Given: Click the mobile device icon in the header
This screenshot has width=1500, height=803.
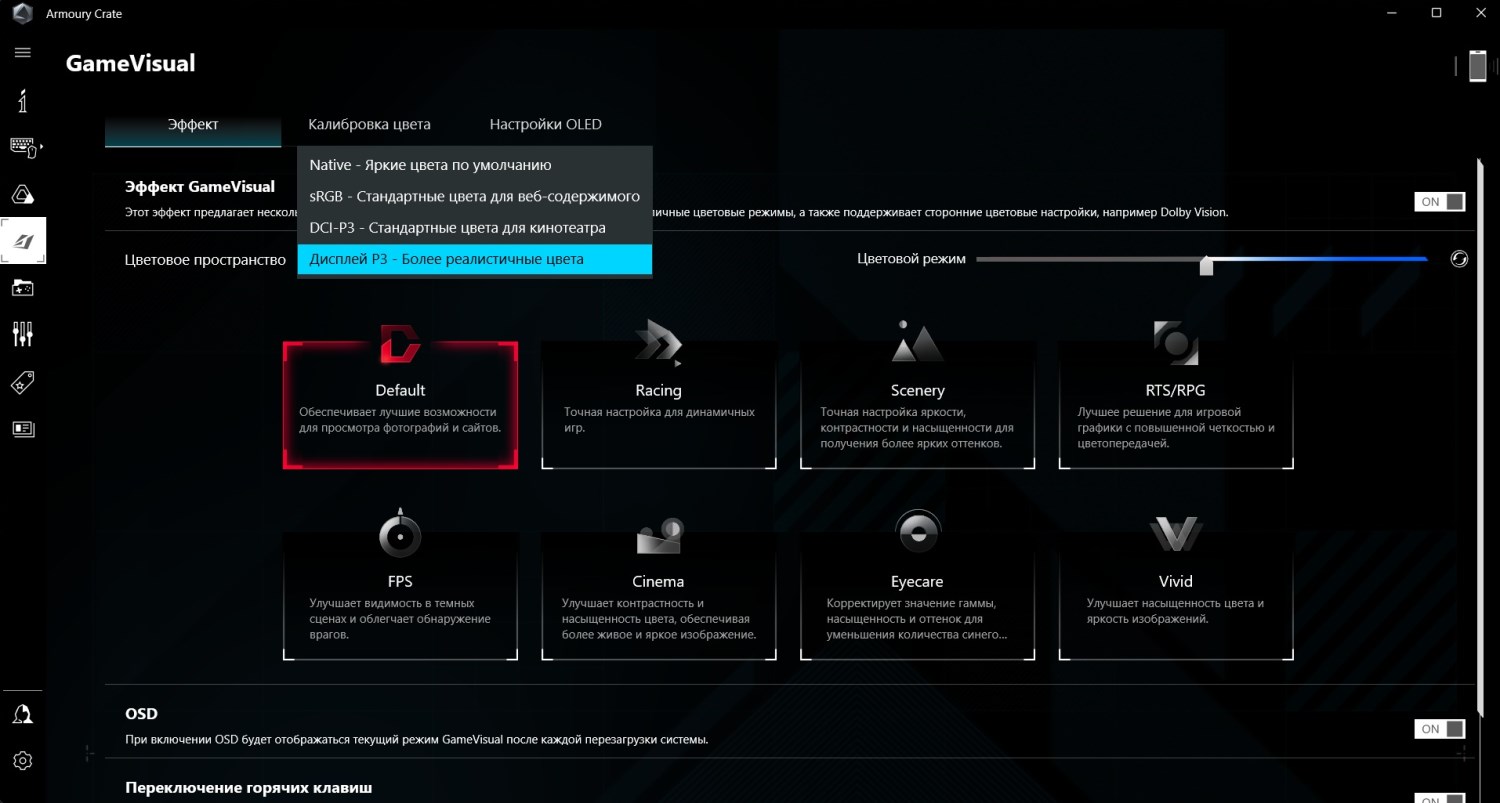Looking at the screenshot, I should click(1477, 66).
